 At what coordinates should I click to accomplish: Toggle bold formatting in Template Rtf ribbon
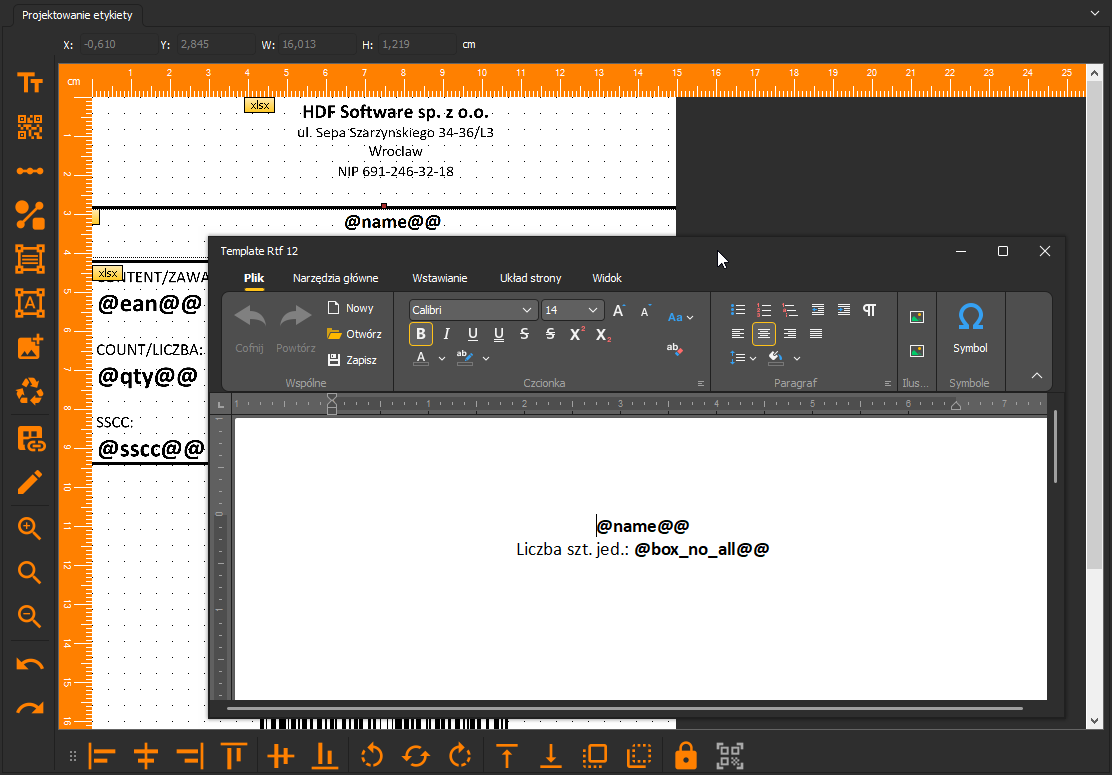[x=421, y=334]
